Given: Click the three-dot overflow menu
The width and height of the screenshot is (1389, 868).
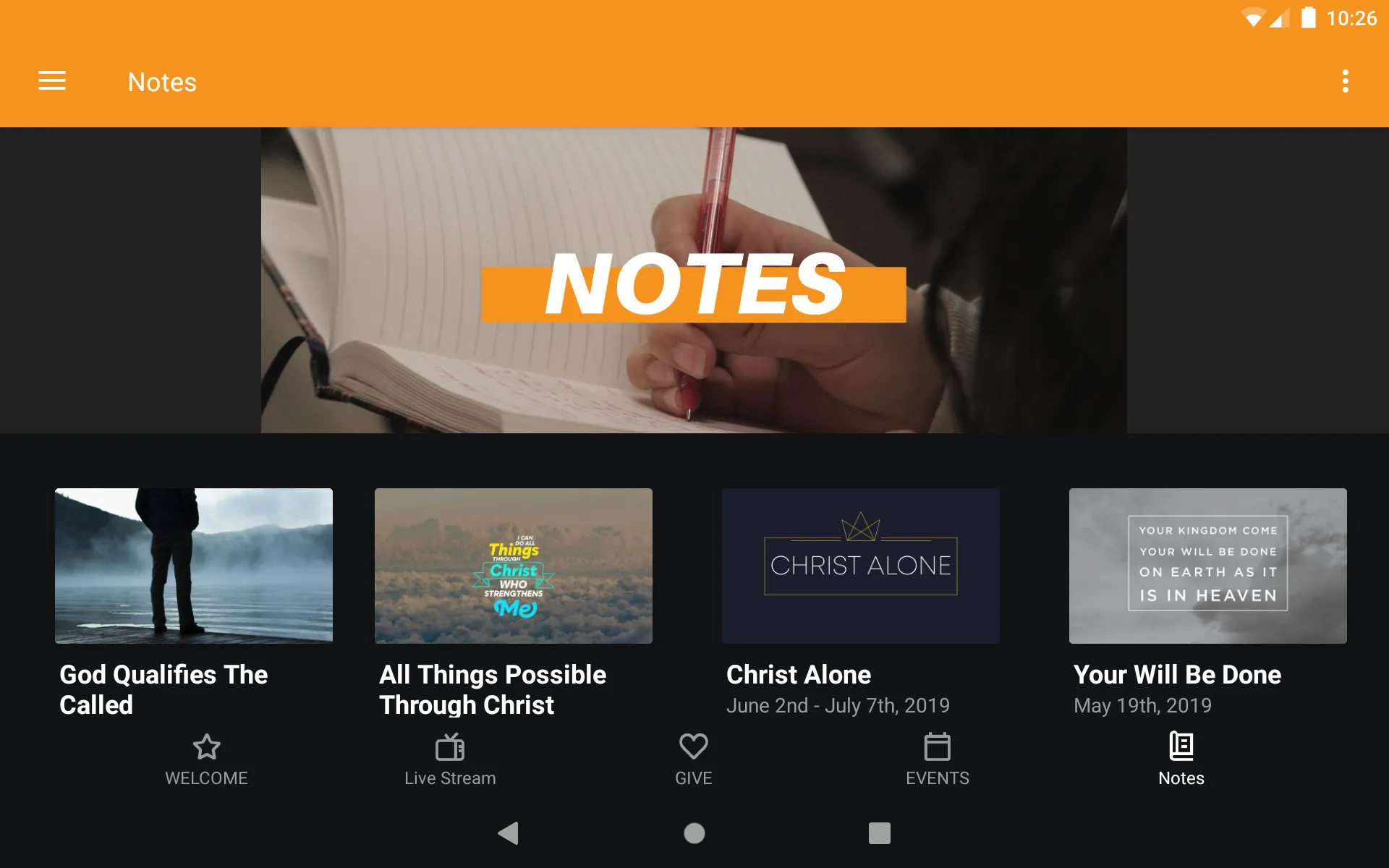Looking at the screenshot, I should (1346, 82).
